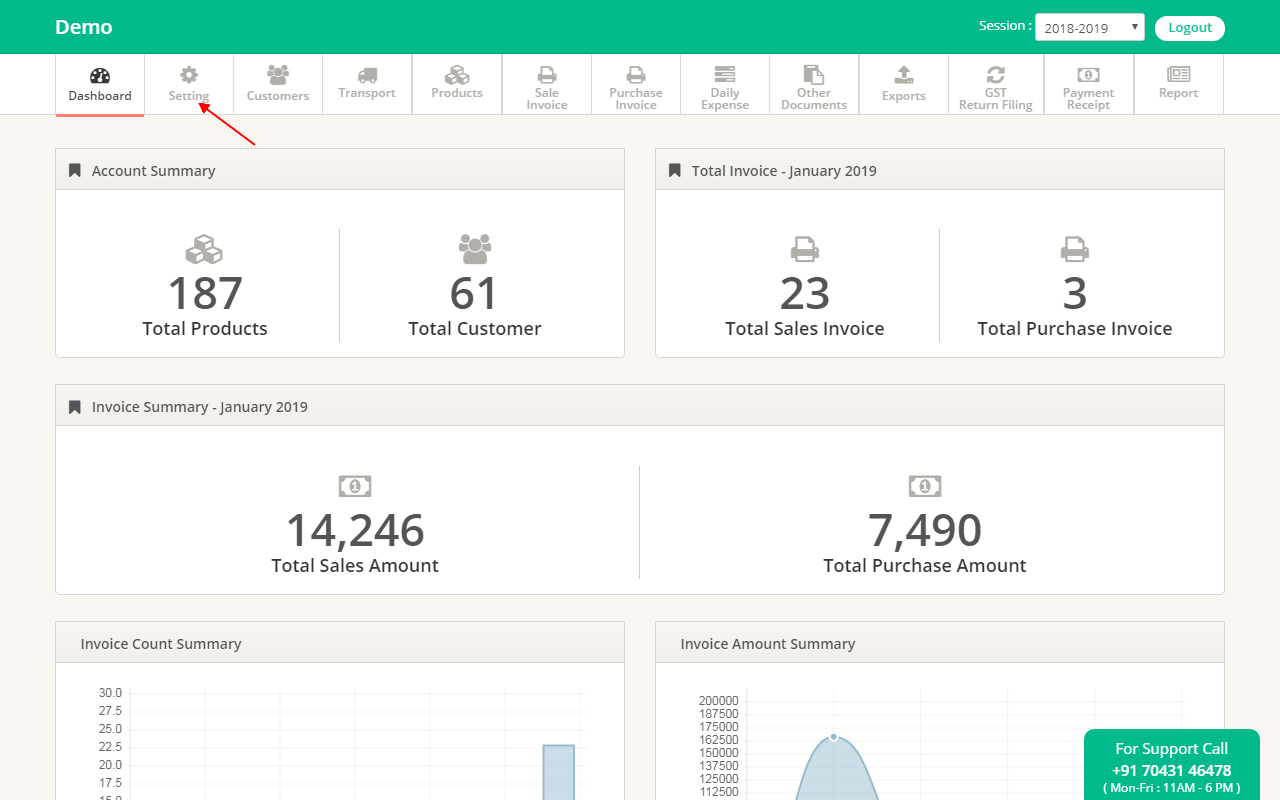
Task: Click the Demo brand title
Action: (84, 27)
